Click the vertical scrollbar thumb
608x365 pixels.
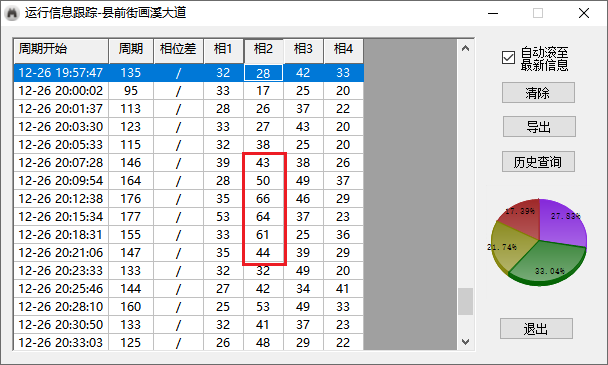click(x=466, y=301)
